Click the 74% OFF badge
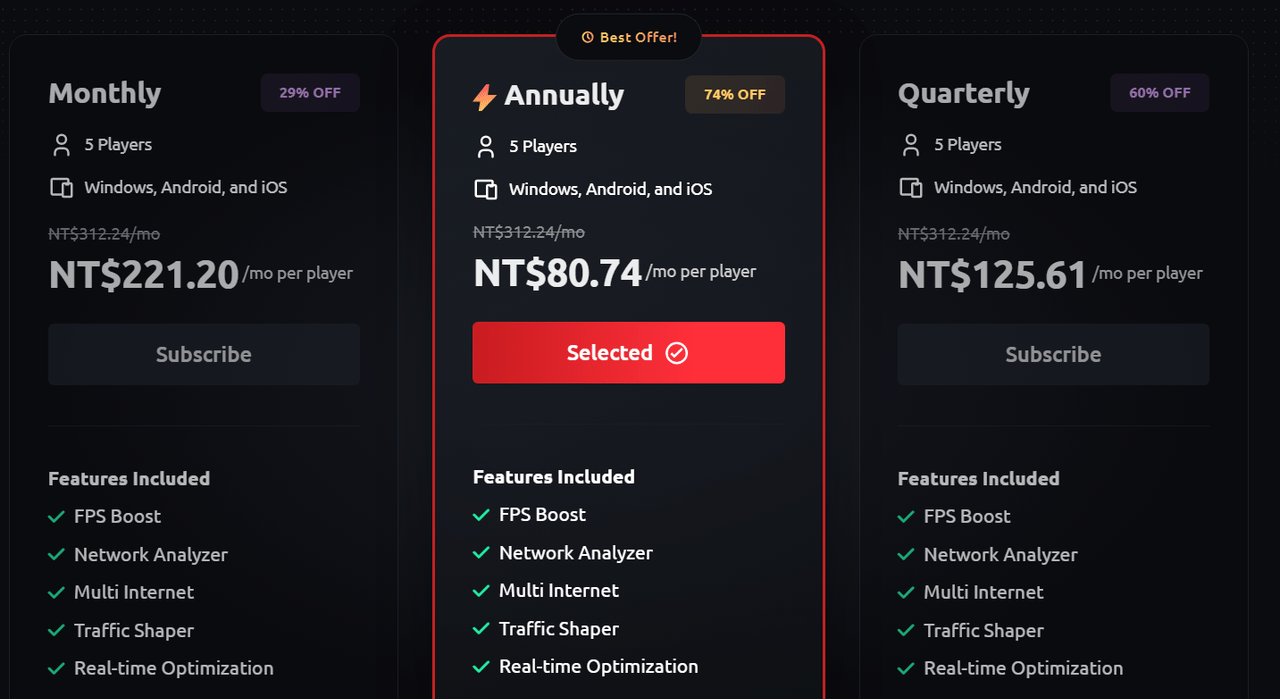 click(x=735, y=95)
